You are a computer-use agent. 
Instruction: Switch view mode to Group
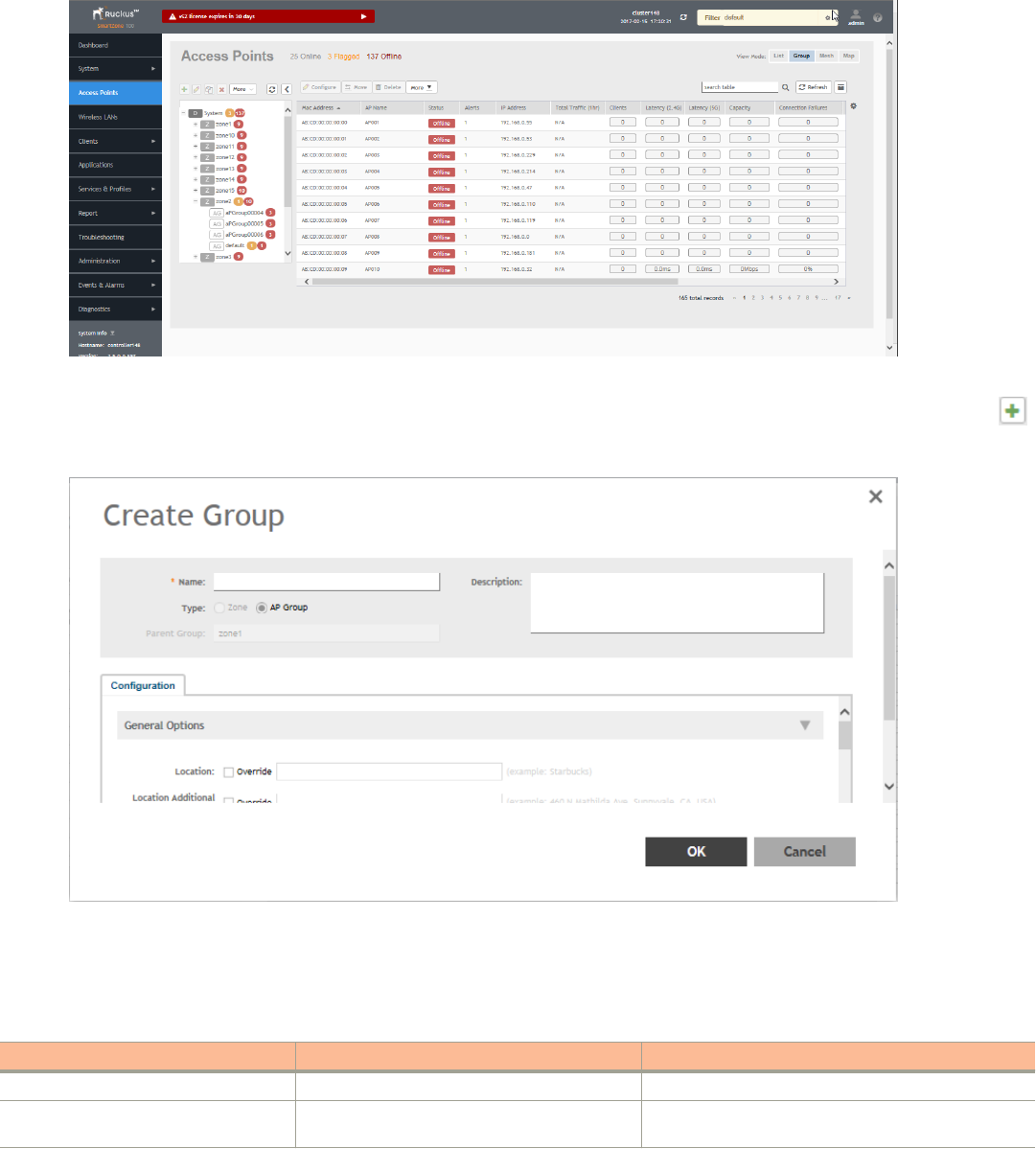[801, 56]
